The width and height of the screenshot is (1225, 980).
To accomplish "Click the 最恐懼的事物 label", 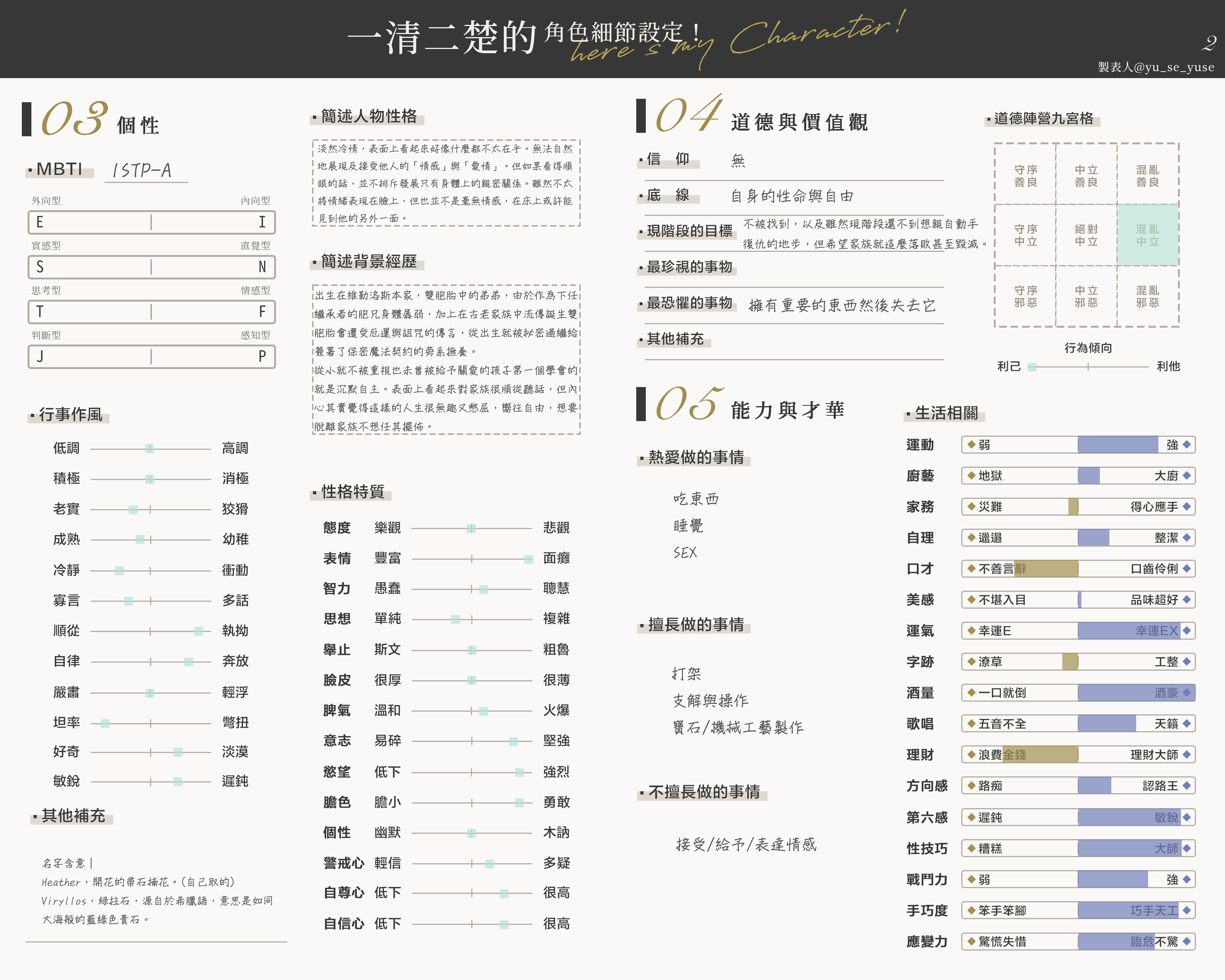I will point(687,303).
